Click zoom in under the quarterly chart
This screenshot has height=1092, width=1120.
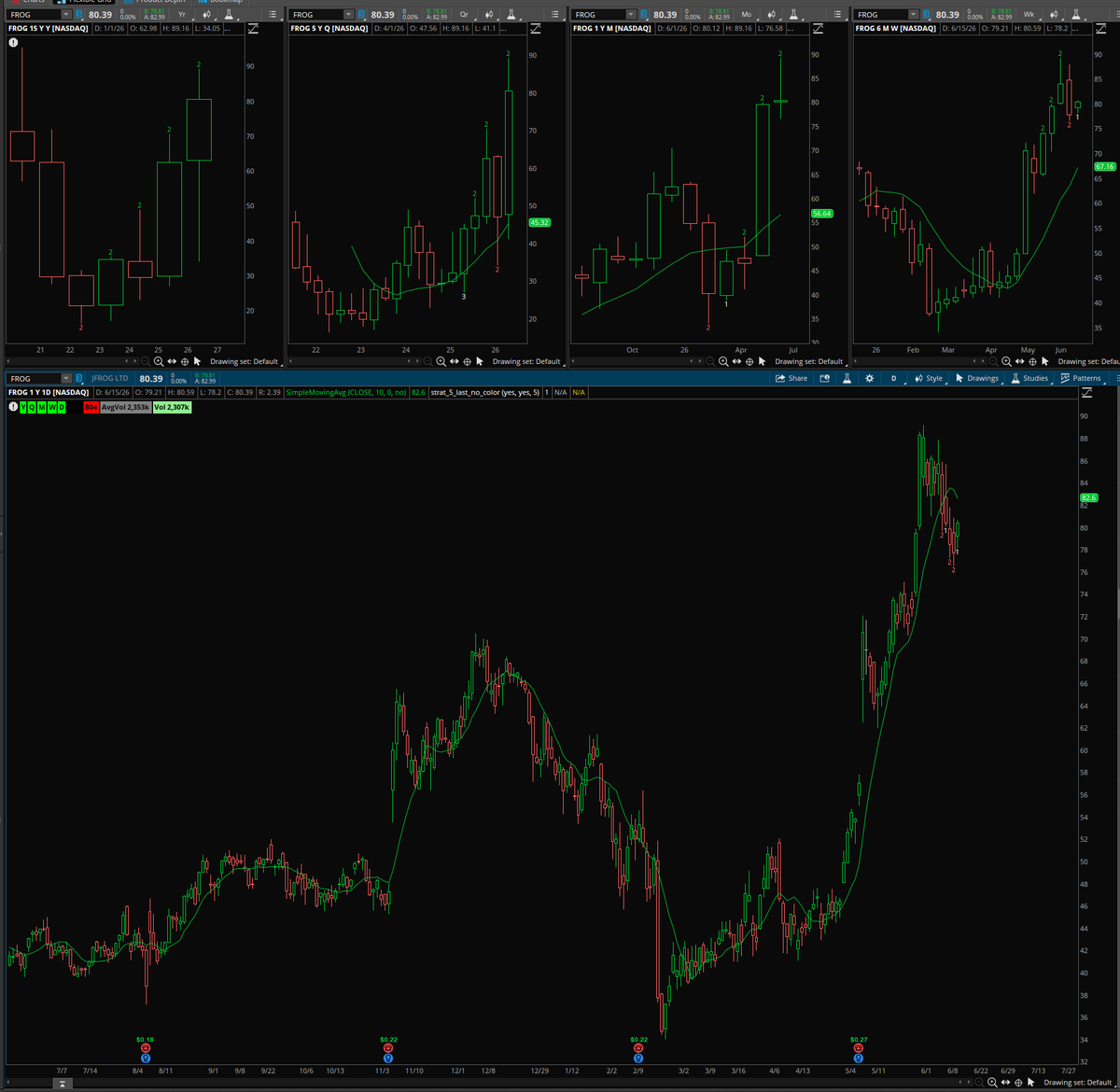point(441,361)
